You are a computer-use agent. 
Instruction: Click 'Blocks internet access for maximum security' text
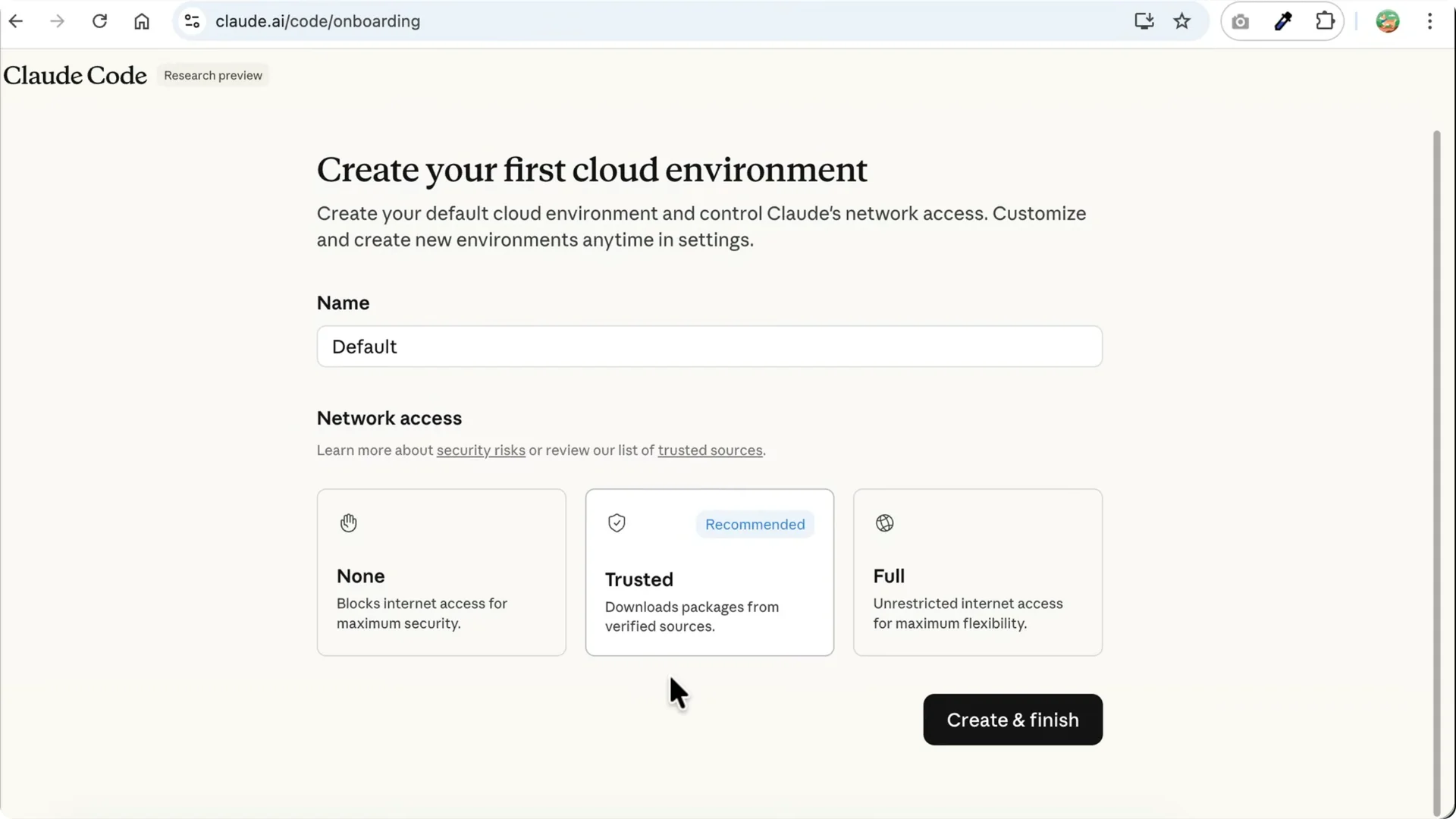coord(422,613)
